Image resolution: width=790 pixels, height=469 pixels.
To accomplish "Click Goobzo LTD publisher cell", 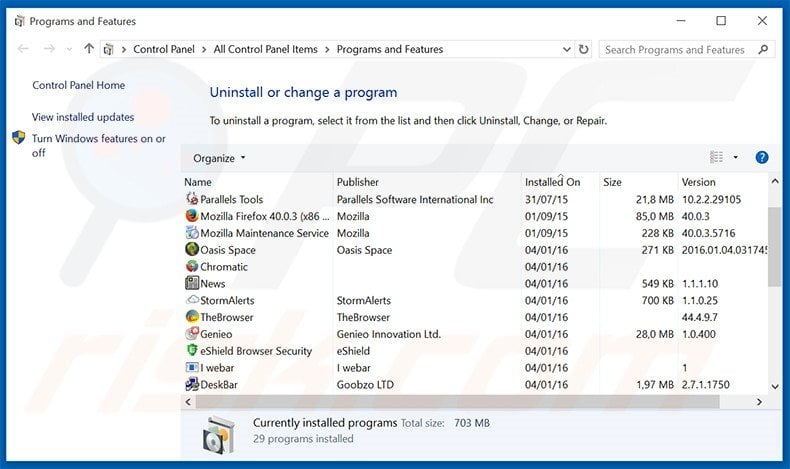I will (365, 385).
